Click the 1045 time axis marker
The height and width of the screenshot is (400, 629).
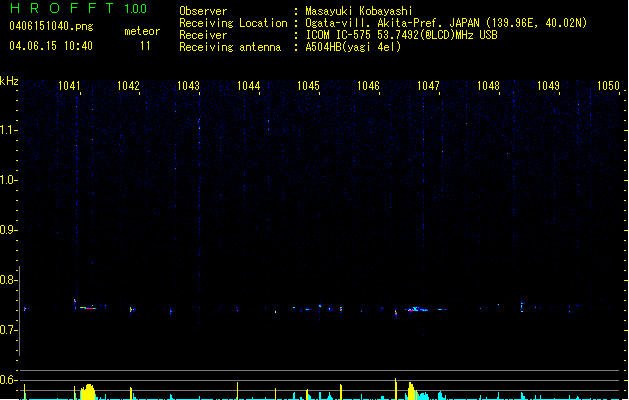click(308, 86)
